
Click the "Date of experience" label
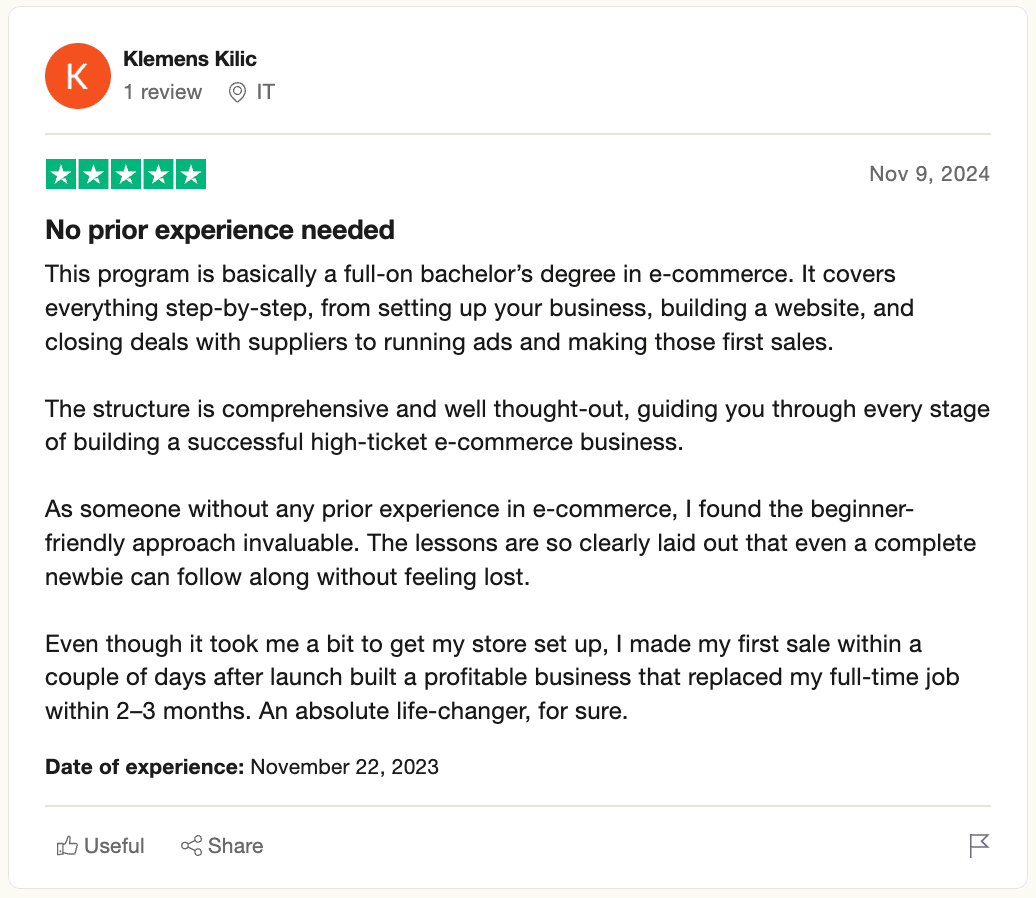coord(144,768)
